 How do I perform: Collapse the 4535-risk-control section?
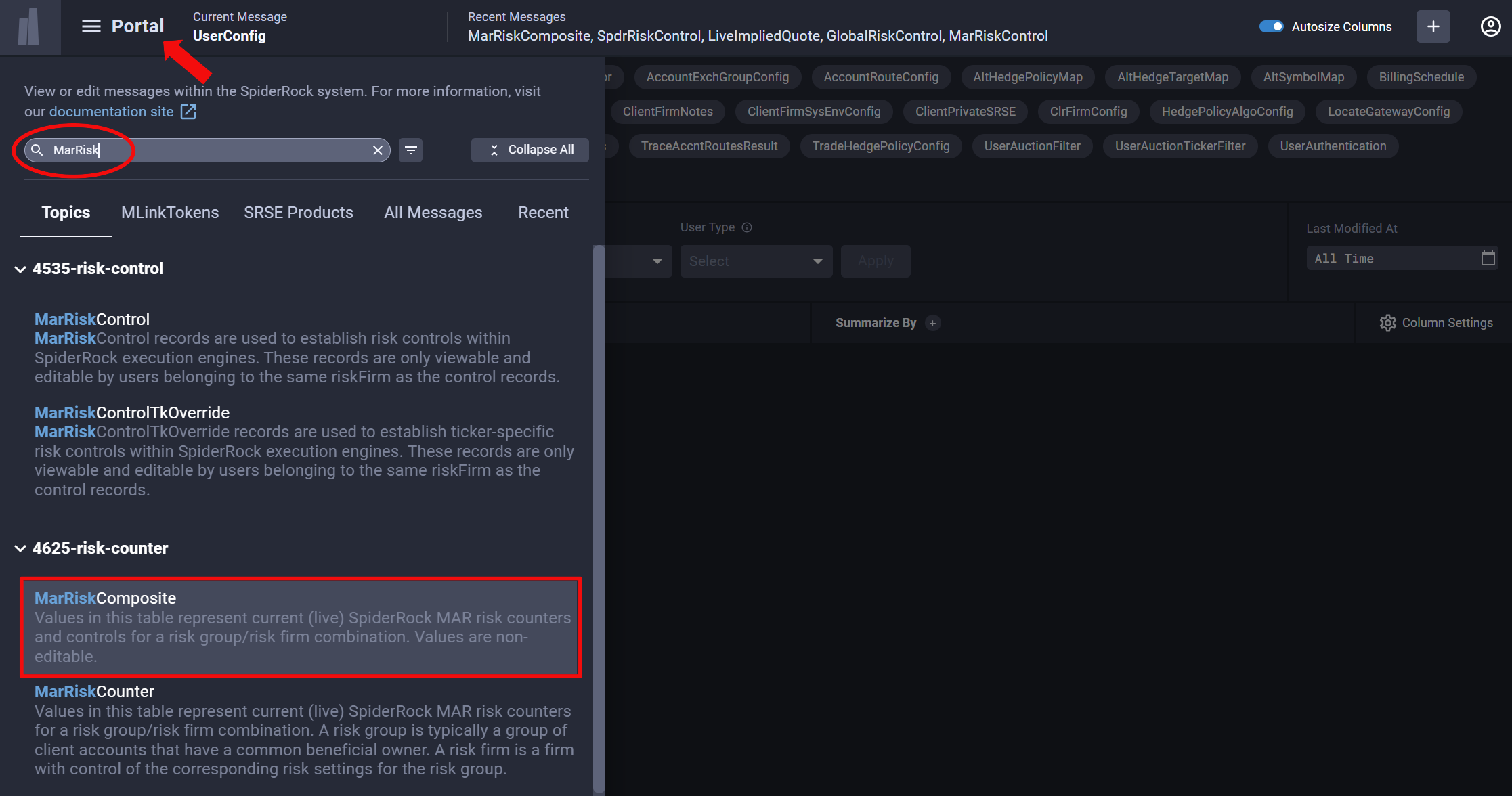pyautogui.click(x=20, y=269)
